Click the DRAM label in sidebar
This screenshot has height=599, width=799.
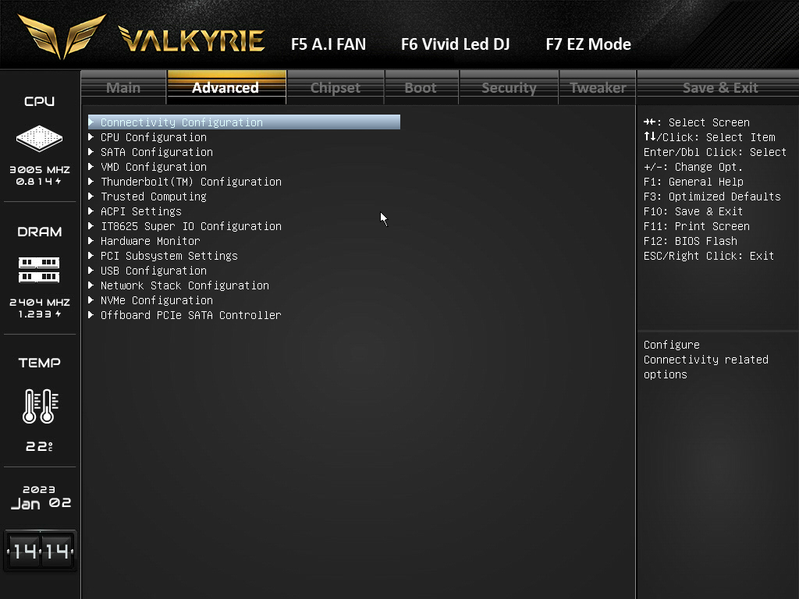pos(39,232)
